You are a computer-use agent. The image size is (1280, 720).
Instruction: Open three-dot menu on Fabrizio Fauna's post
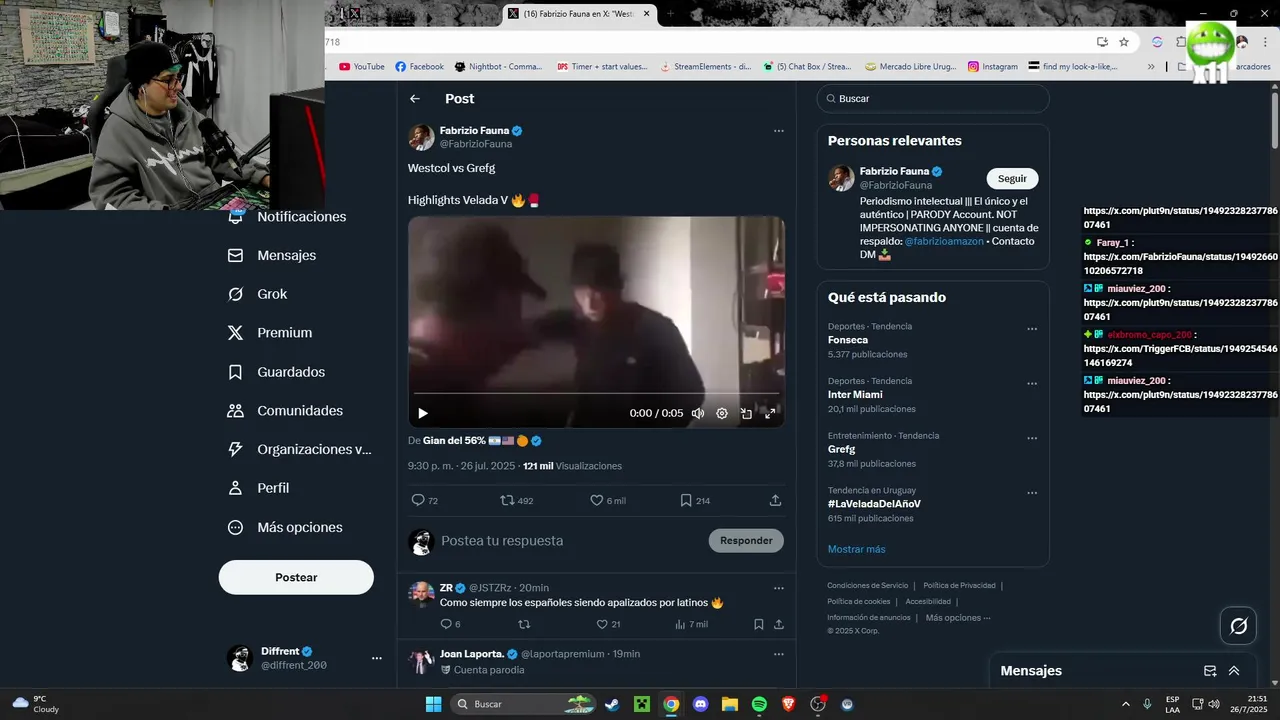[x=778, y=131]
